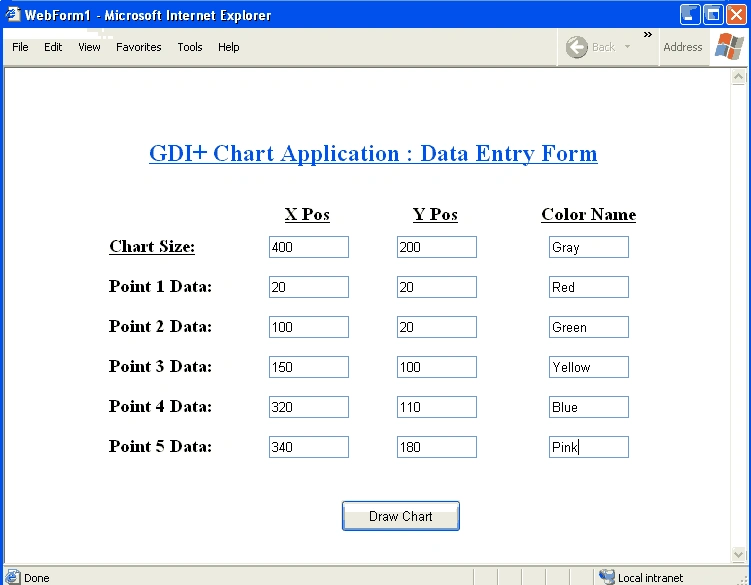Click the Address bar label
Screen dimensions: 751x585
click(683, 47)
